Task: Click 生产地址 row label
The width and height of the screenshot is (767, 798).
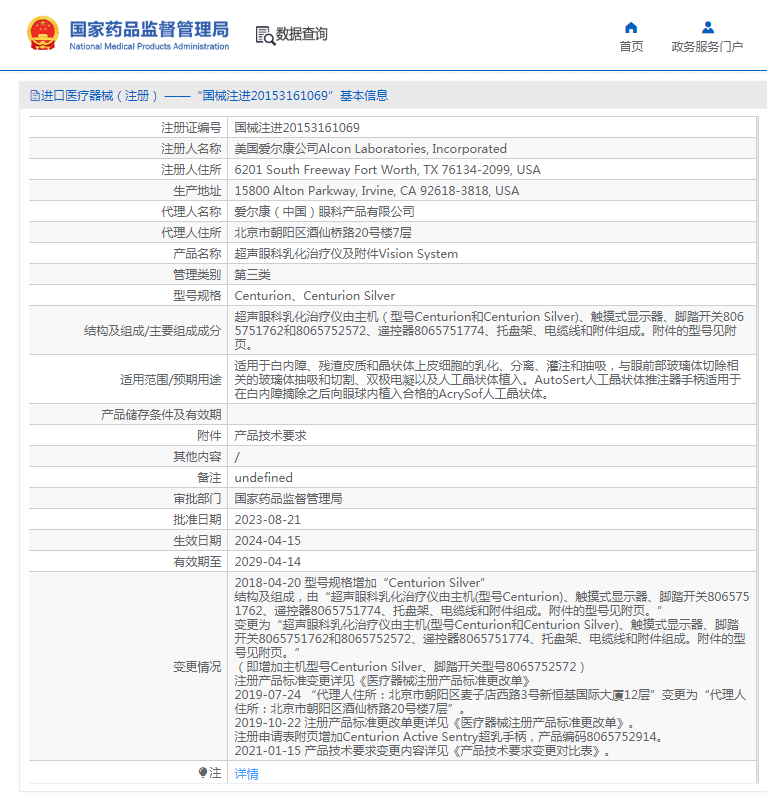Action: coord(197,191)
